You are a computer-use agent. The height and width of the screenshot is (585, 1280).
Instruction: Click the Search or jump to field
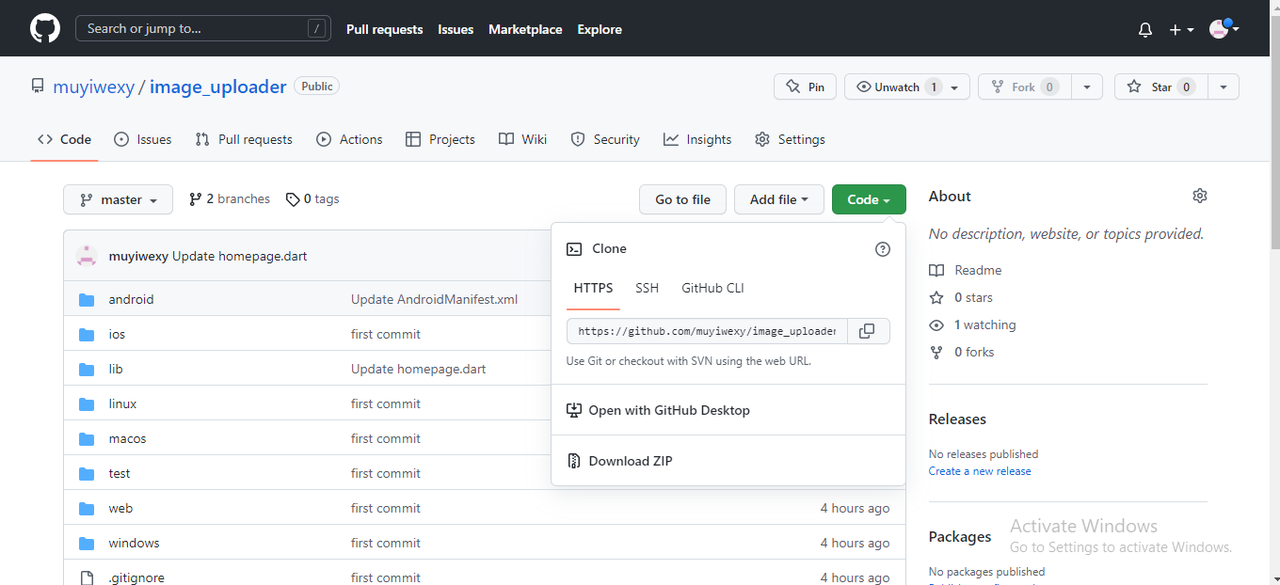click(203, 29)
